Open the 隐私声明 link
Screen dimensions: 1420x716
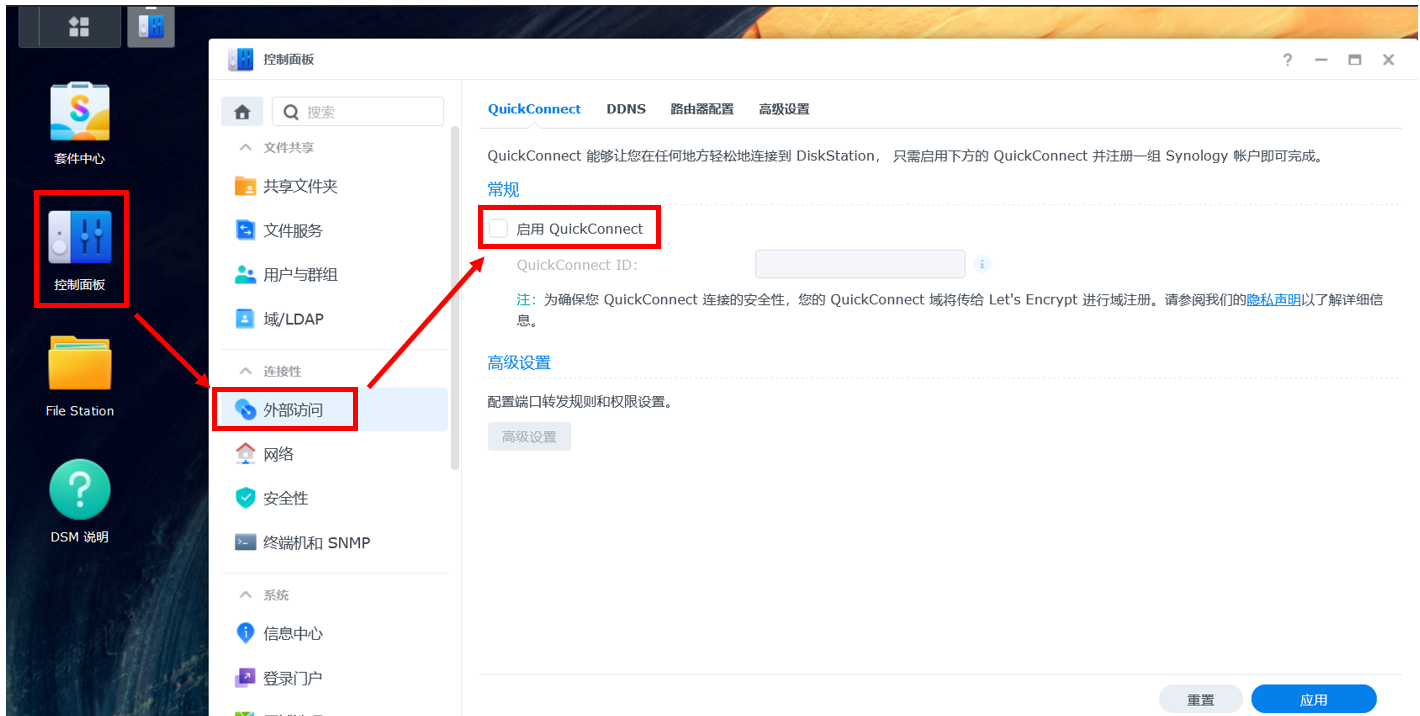(x=1273, y=299)
